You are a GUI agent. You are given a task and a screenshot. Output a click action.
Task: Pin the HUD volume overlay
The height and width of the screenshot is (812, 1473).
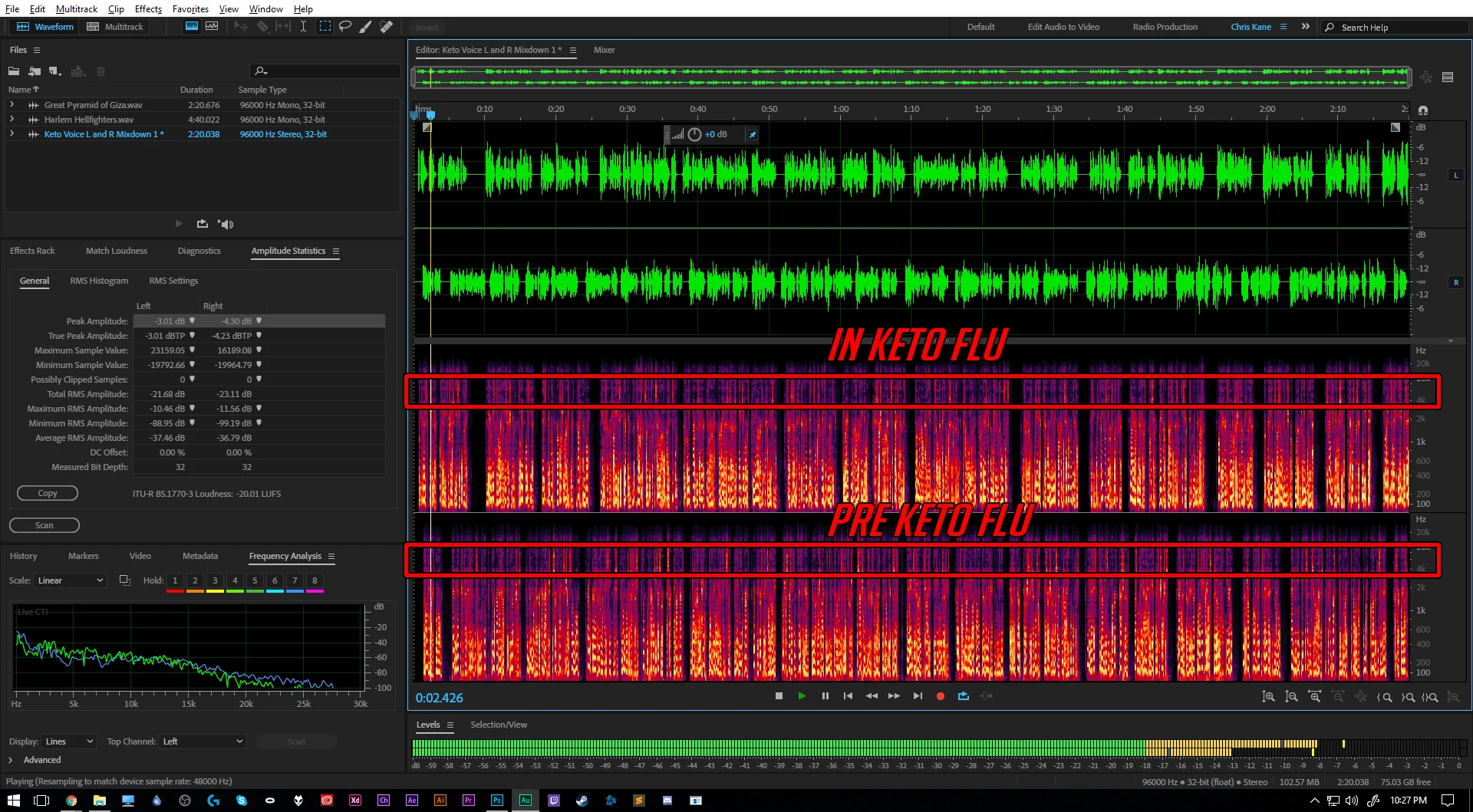pyautogui.click(x=753, y=135)
